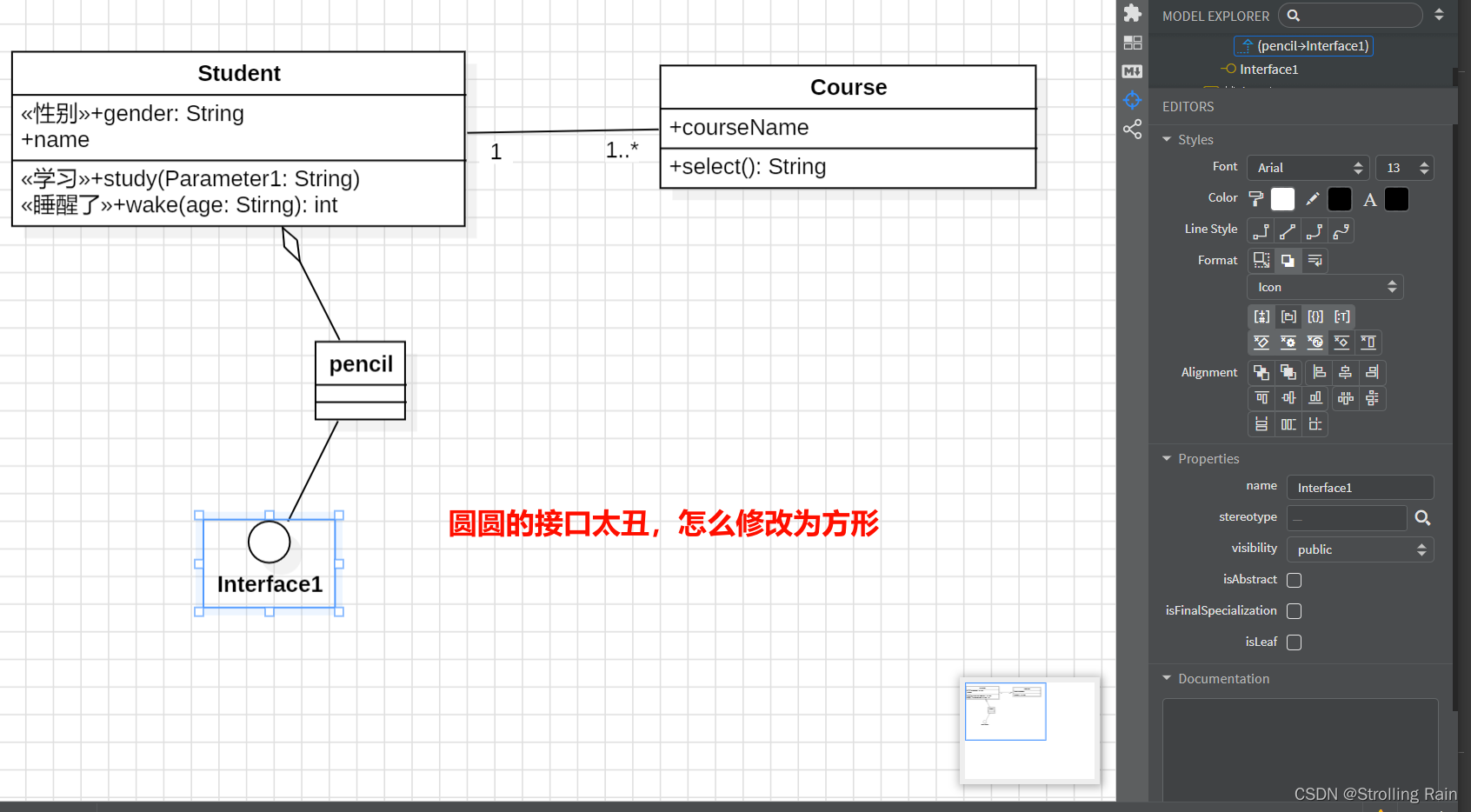Viewport: 1471px width, 812px height.
Task: Enable the isLeaf checkbox
Action: point(1294,642)
